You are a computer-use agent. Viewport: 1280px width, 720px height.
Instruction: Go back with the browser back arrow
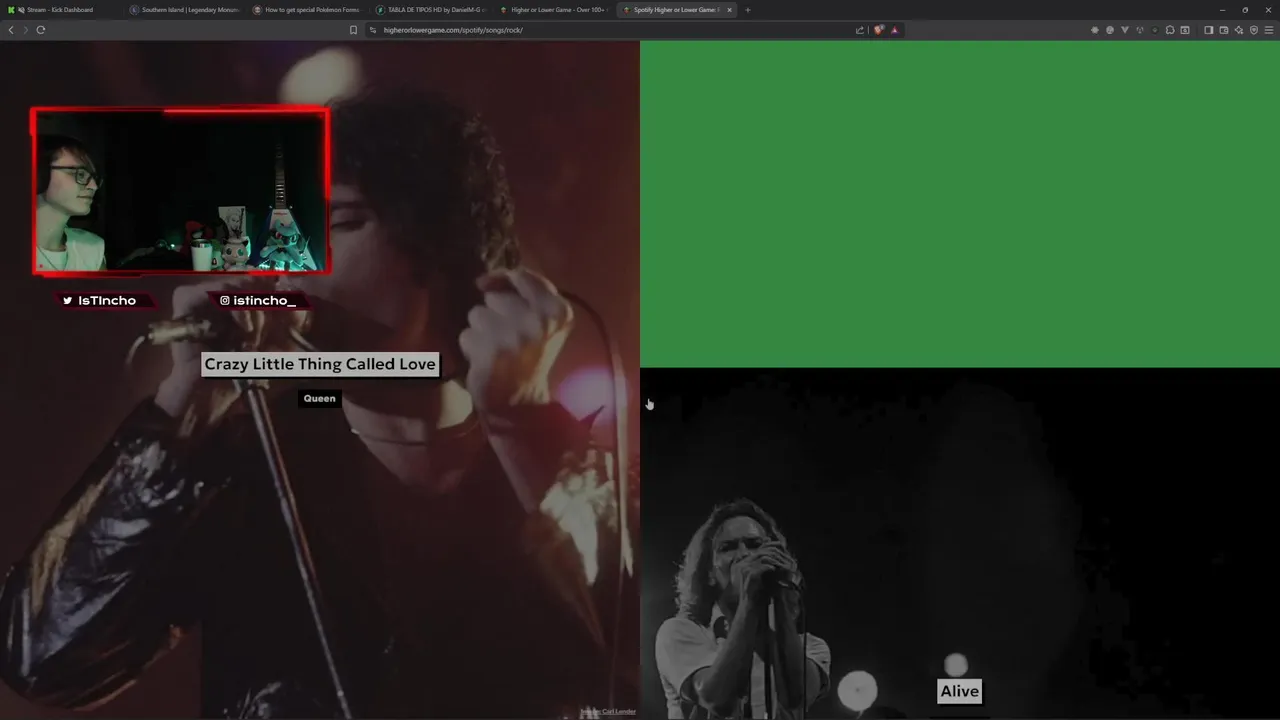point(11,30)
